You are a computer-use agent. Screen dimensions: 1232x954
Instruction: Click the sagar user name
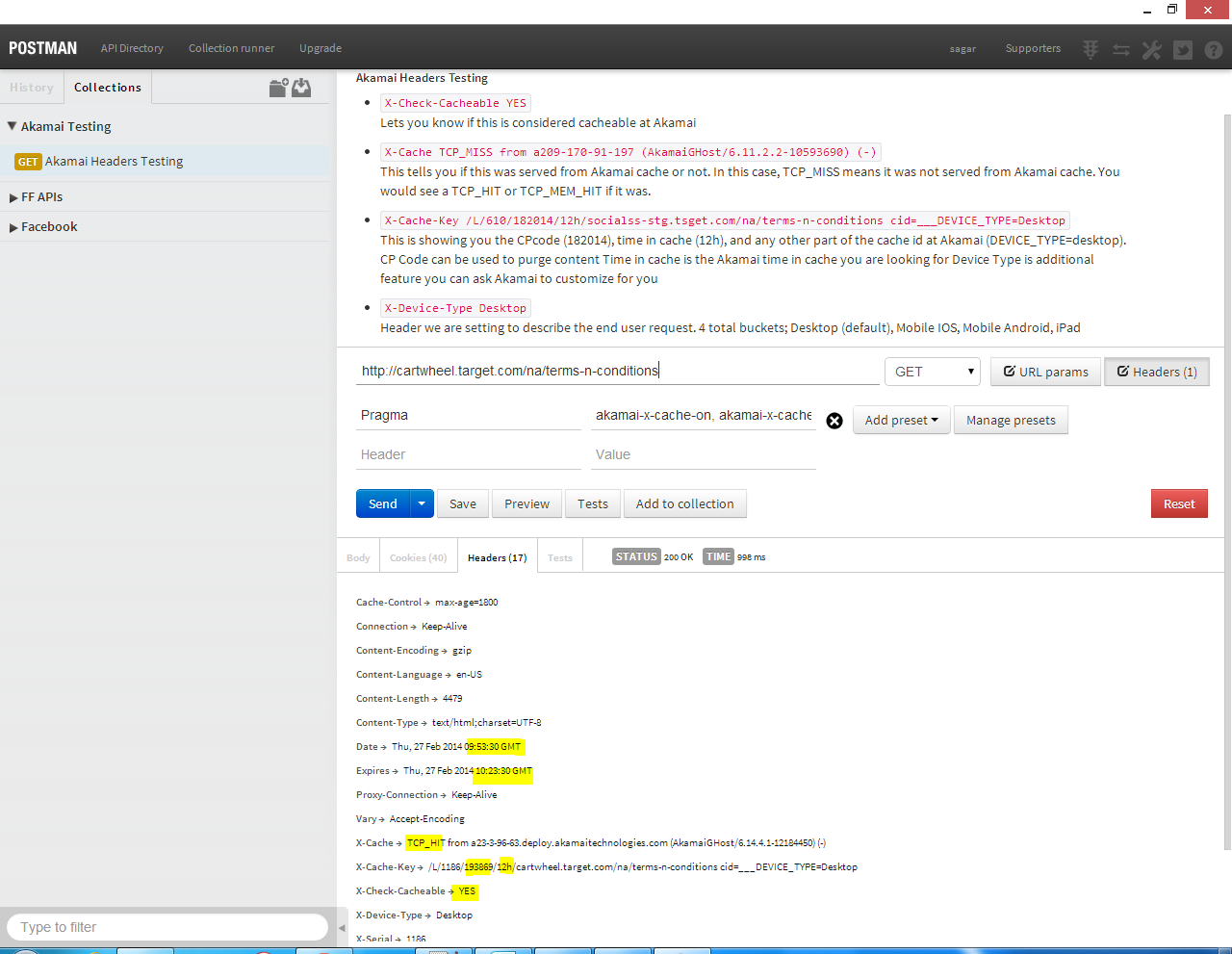click(962, 49)
